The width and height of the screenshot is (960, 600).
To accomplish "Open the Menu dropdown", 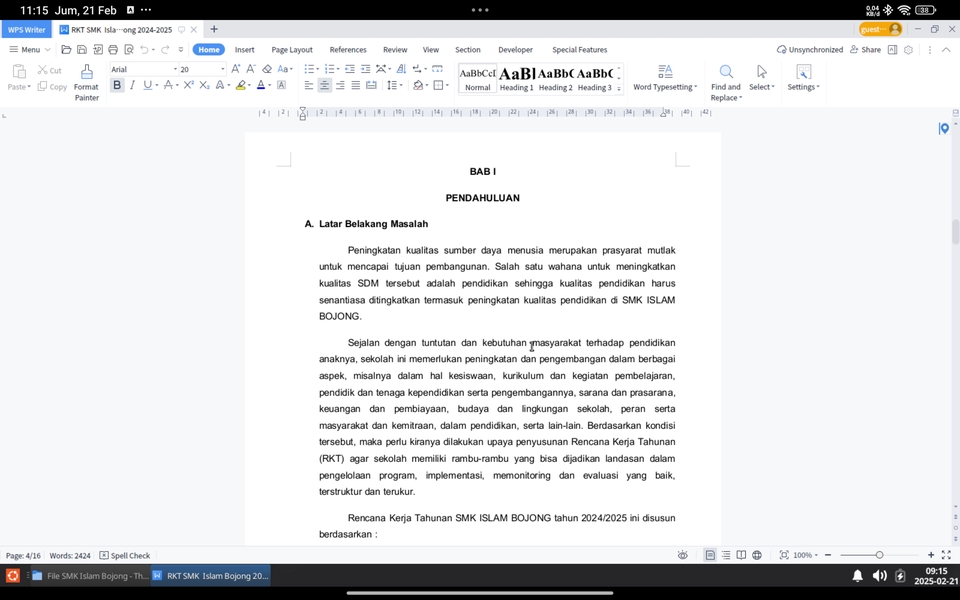I will coord(29,50).
